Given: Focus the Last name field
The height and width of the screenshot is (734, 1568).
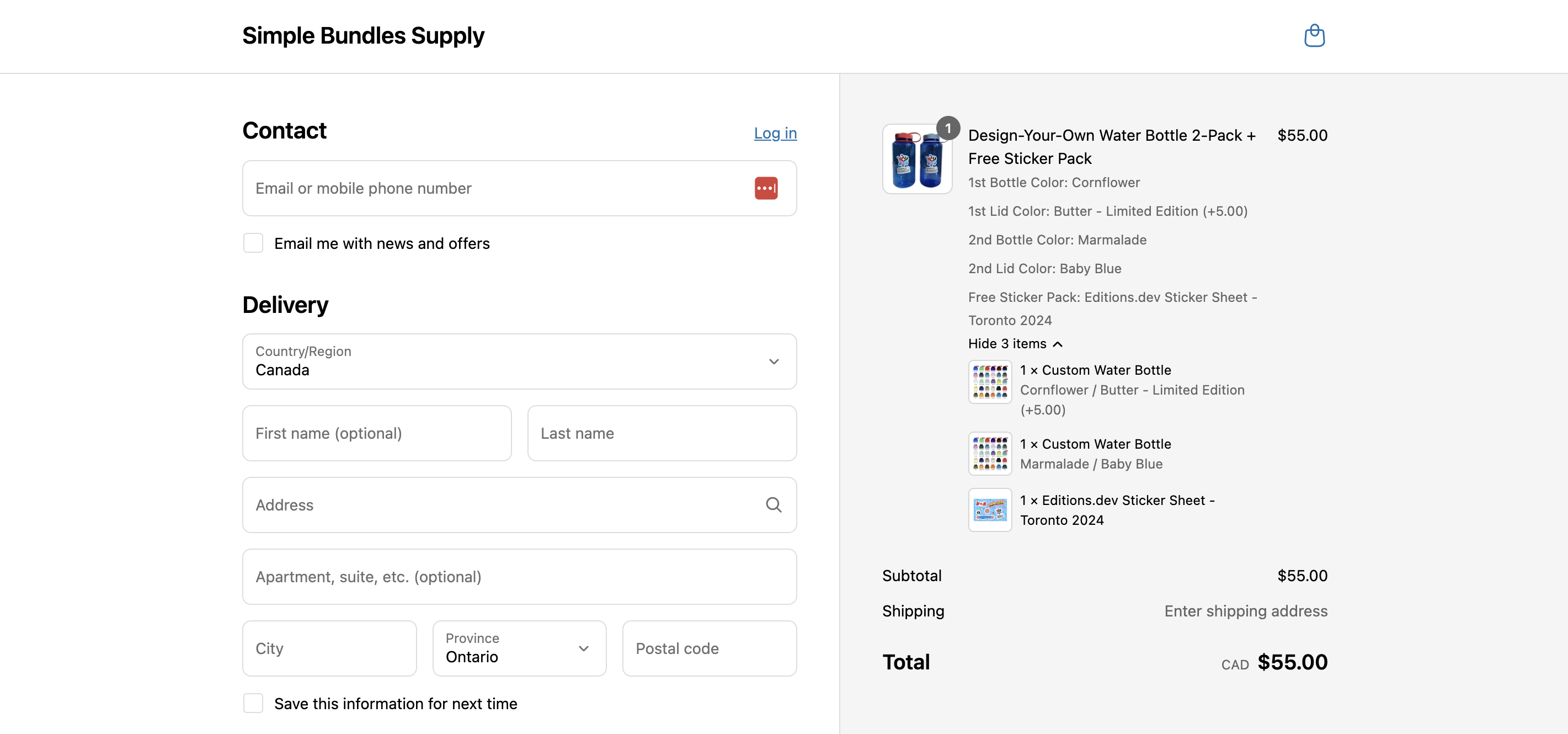Looking at the screenshot, I should pyautogui.click(x=662, y=433).
